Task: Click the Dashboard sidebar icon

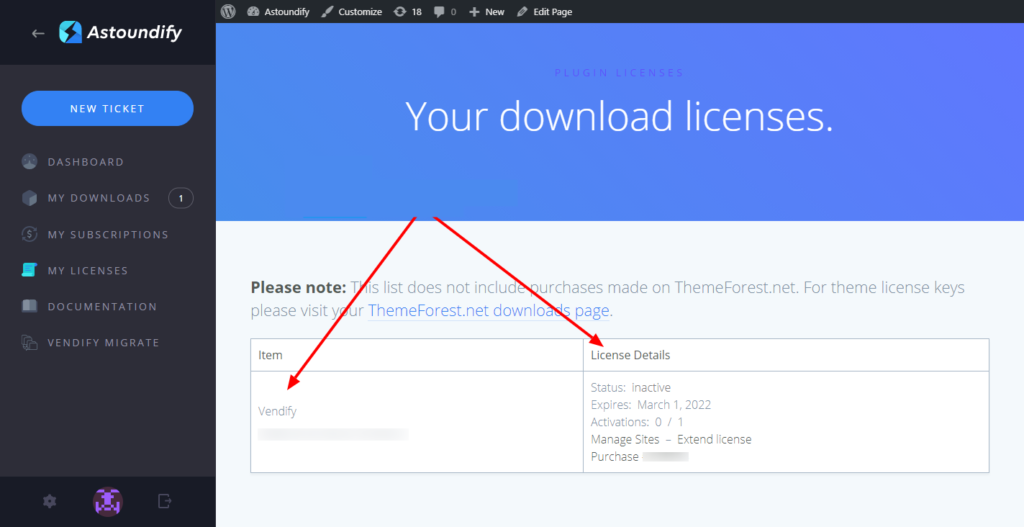Action: (29, 162)
